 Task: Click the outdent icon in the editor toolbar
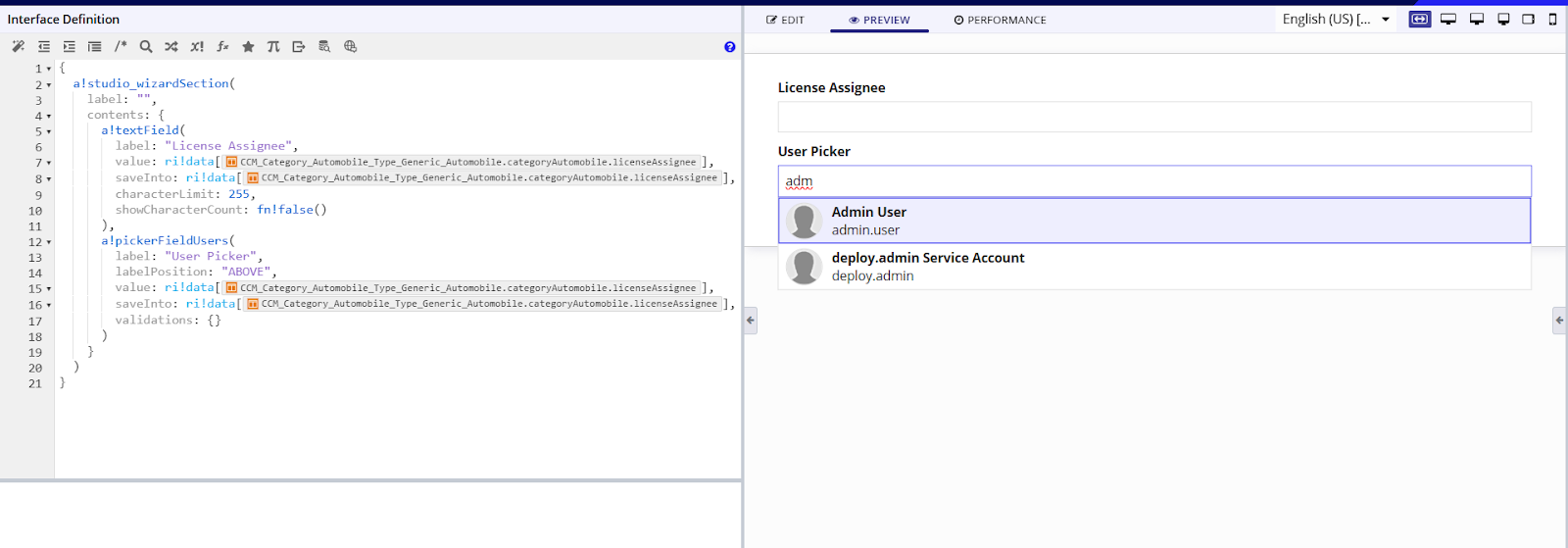pos(44,46)
